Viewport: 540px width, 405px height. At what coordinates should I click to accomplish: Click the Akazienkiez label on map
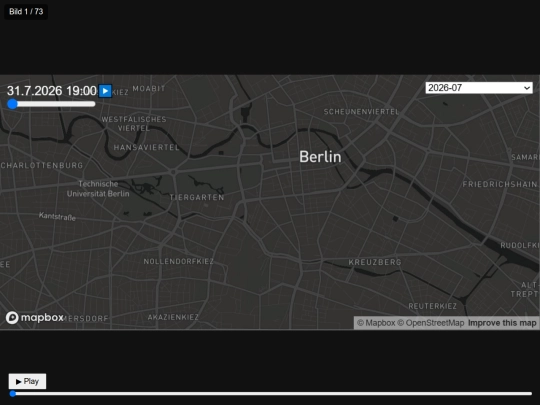coord(173,317)
